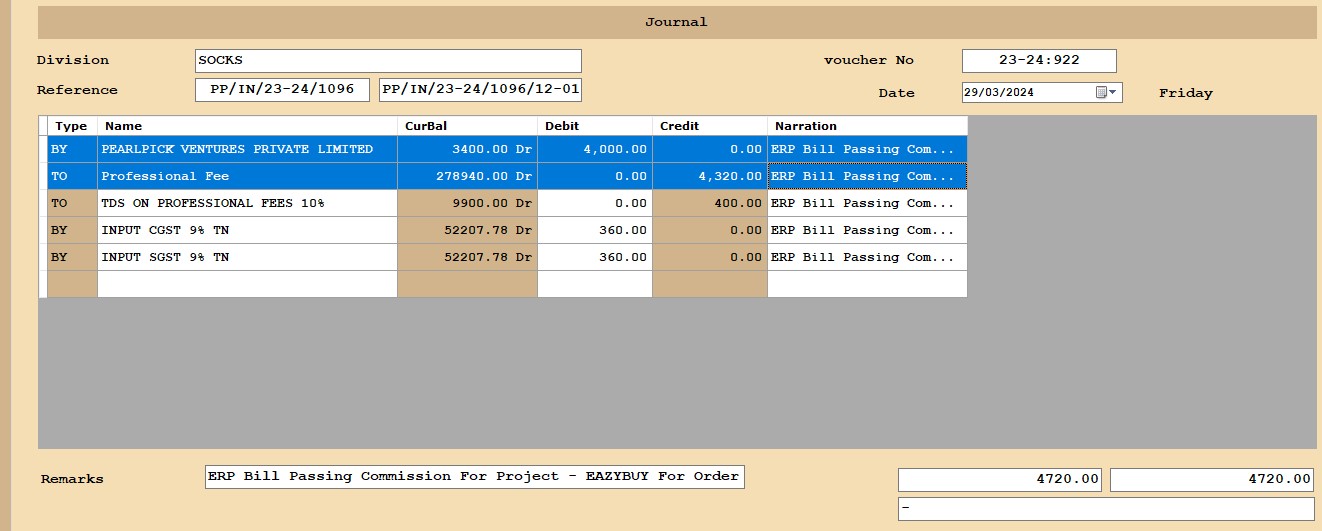Select the INPUT SGST 9% TN row
Viewport: 1322px width, 531px height.
(x=246, y=258)
